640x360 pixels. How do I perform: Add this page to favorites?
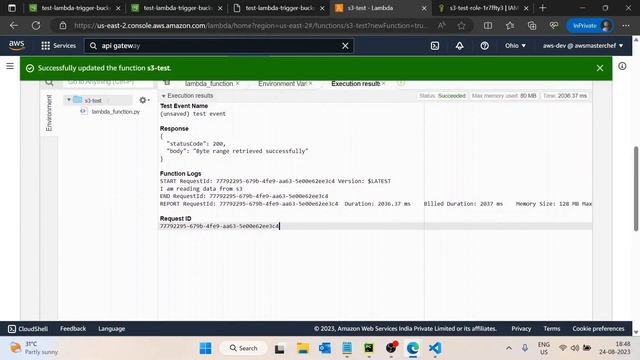click(461, 26)
